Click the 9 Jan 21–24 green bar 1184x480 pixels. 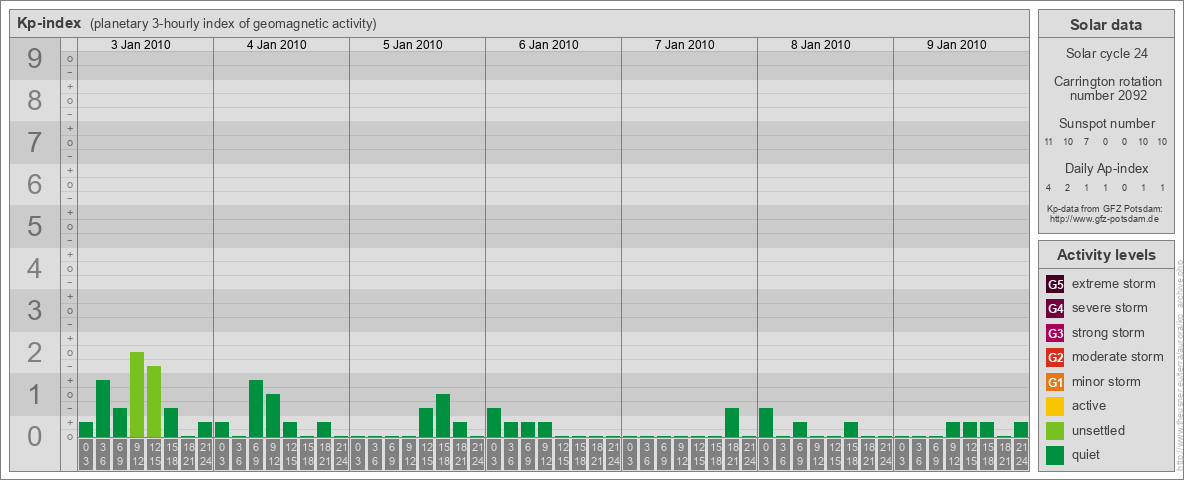coord(1021,429)
